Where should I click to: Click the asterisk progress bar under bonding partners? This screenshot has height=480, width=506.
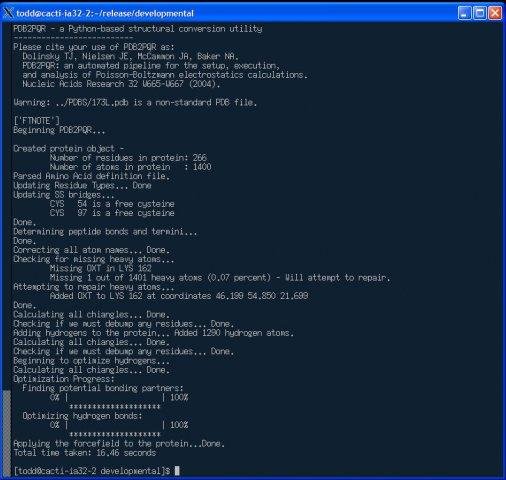[x=115, y=407]
